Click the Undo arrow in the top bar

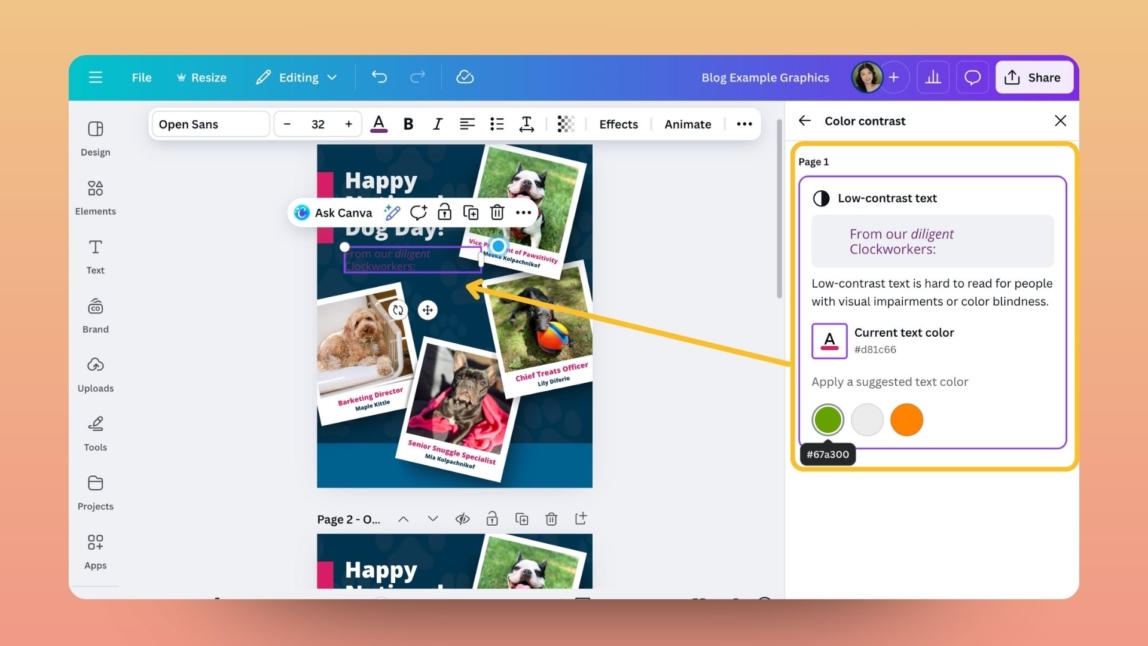point(379,76)
